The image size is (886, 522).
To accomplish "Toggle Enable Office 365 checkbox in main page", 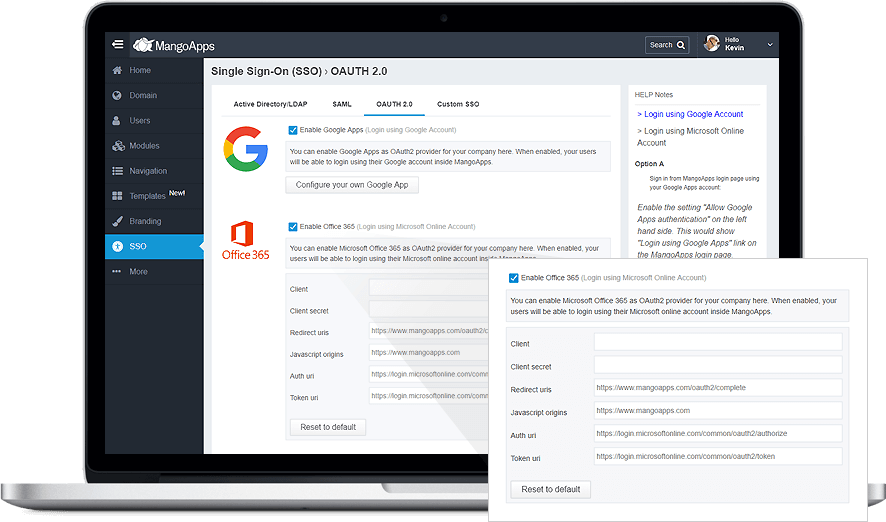I will (293, 227).
